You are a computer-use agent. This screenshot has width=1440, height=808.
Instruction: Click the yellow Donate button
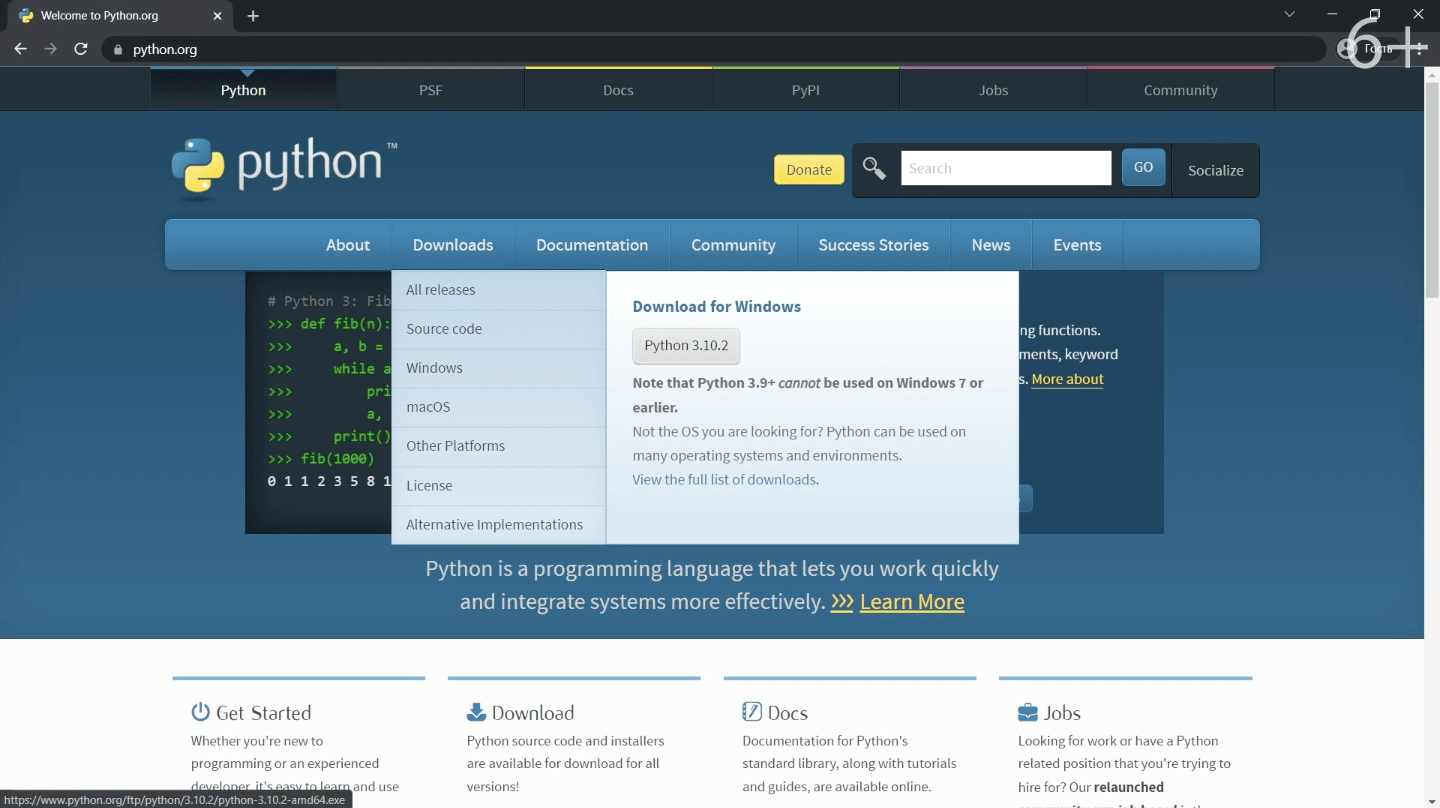point(809,169)
